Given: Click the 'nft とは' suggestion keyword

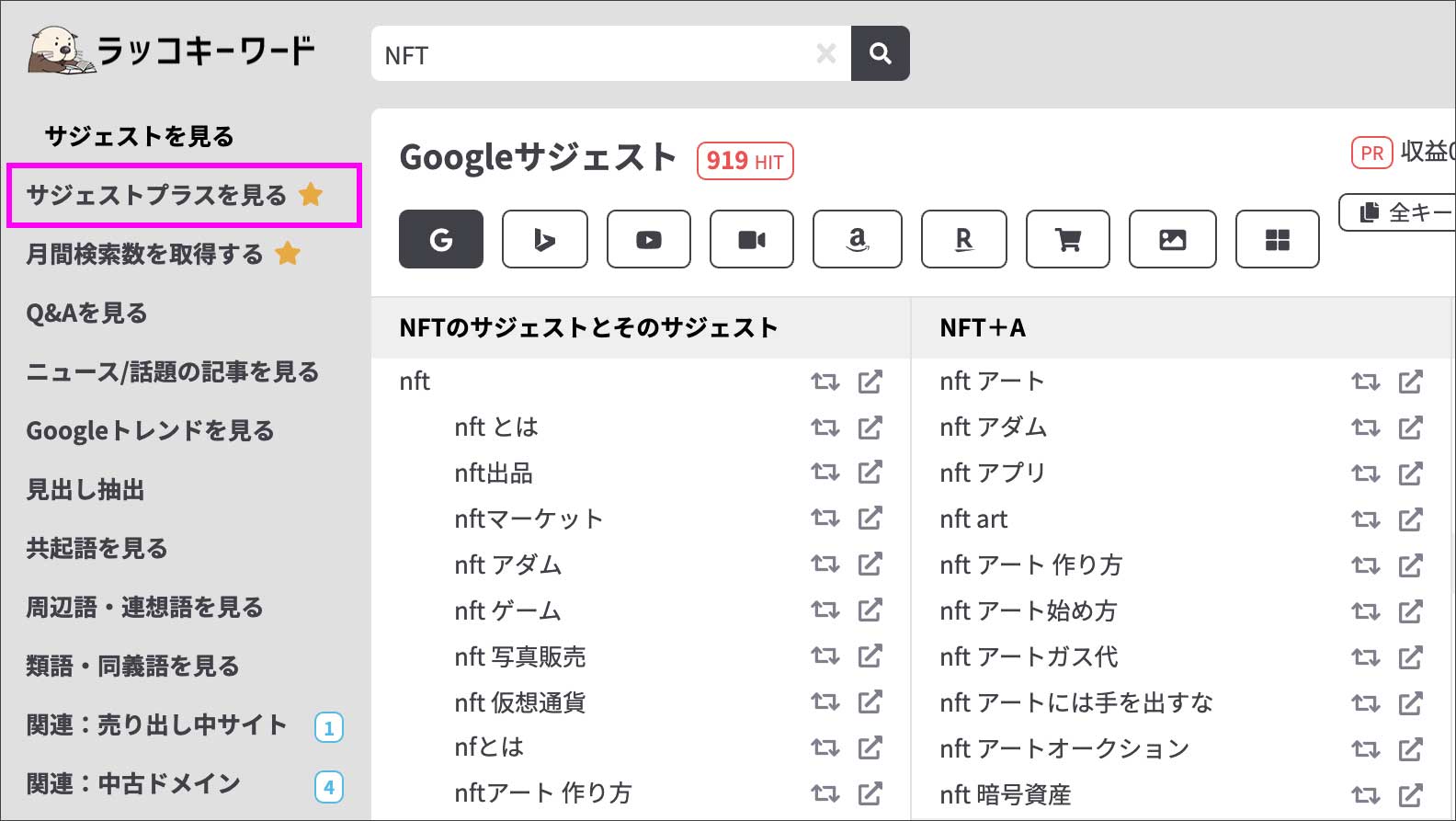Looking at the screenshot, I should [496, 427].
